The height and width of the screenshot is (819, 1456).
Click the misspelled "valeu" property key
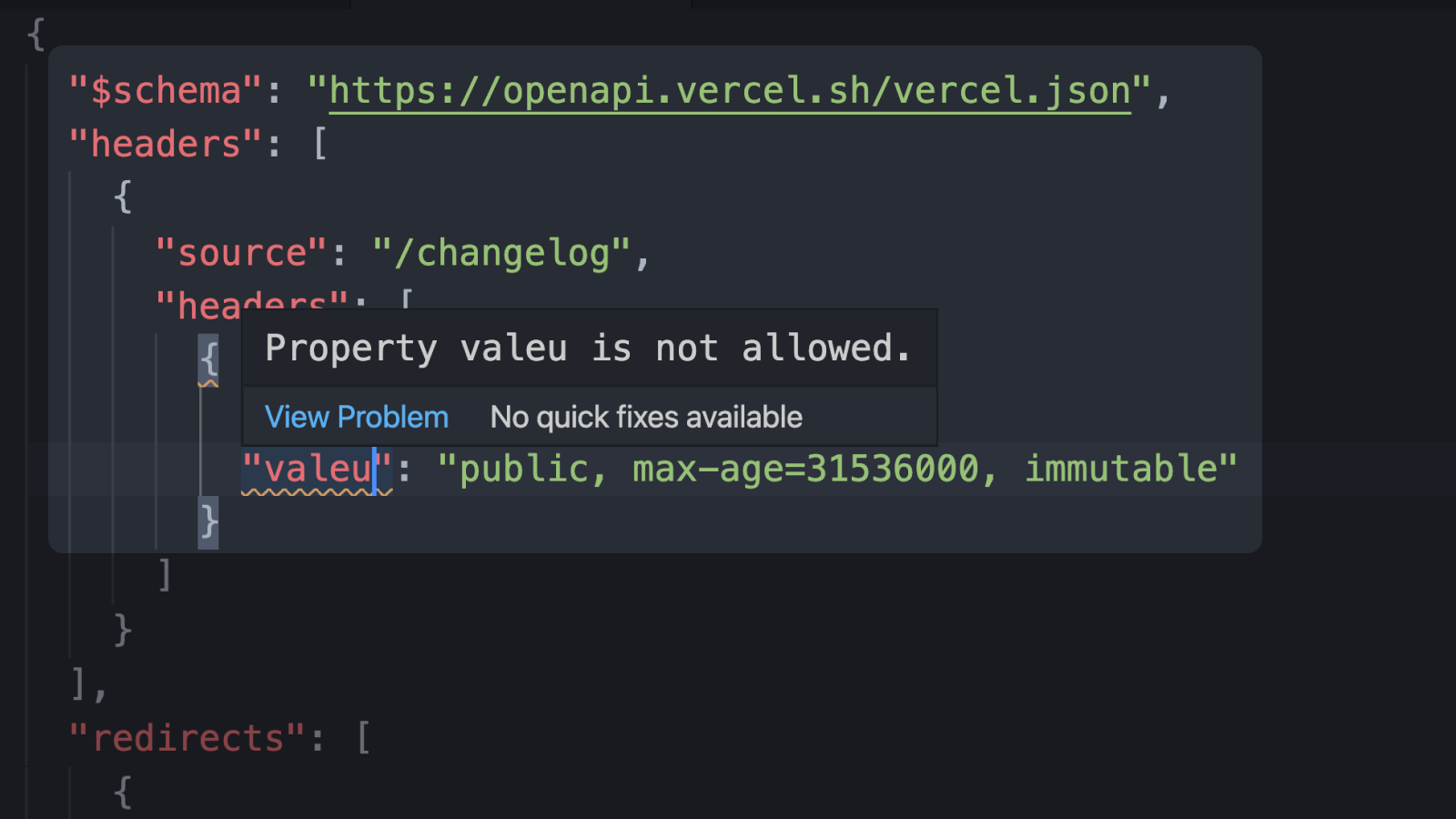click(317, 470)
